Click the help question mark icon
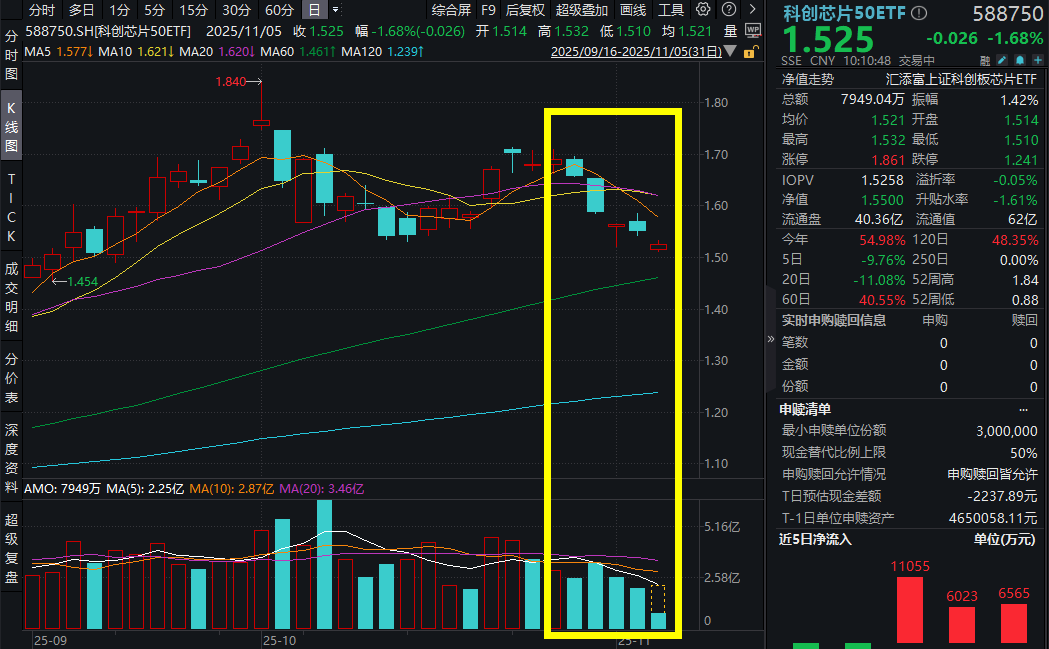This screenshot has height=649, width=1049. tap(729, 9)
